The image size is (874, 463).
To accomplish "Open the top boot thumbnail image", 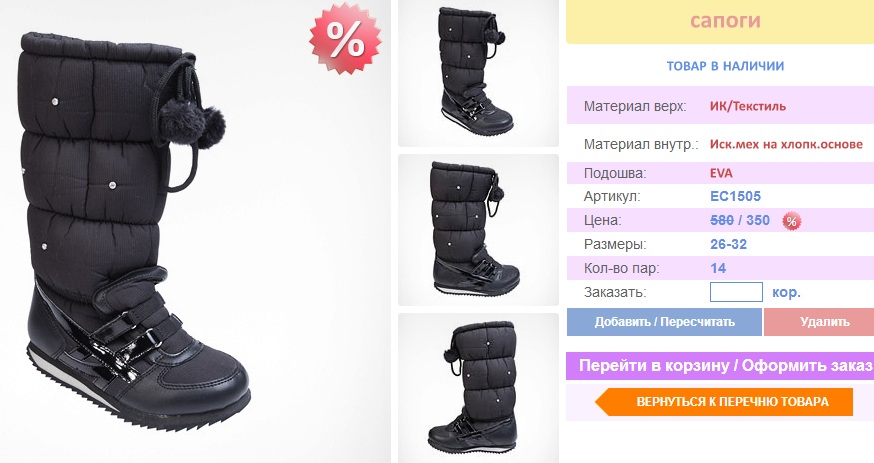I will [x=478, y=73].
